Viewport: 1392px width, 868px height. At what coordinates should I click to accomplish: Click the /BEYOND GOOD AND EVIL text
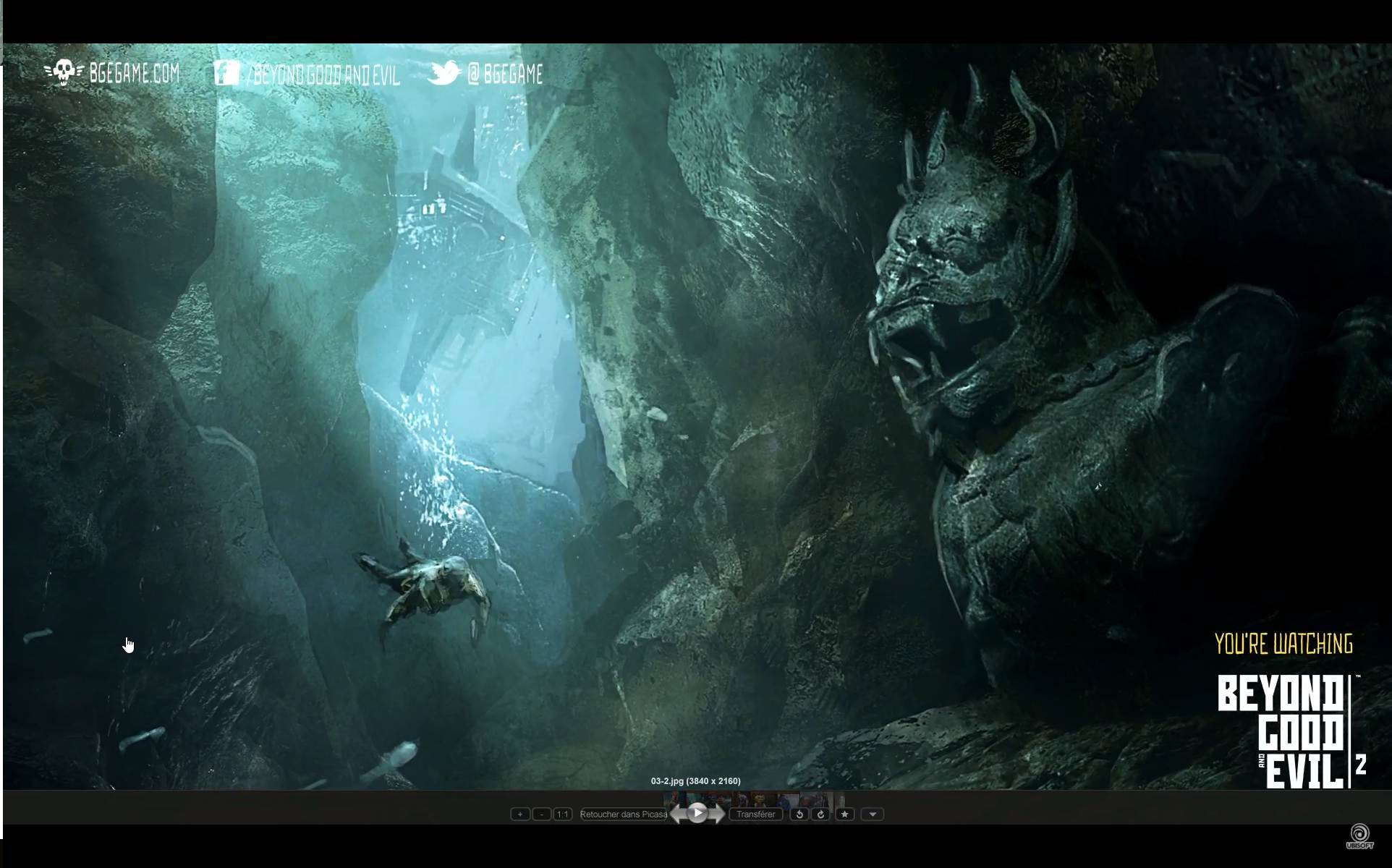323,75
